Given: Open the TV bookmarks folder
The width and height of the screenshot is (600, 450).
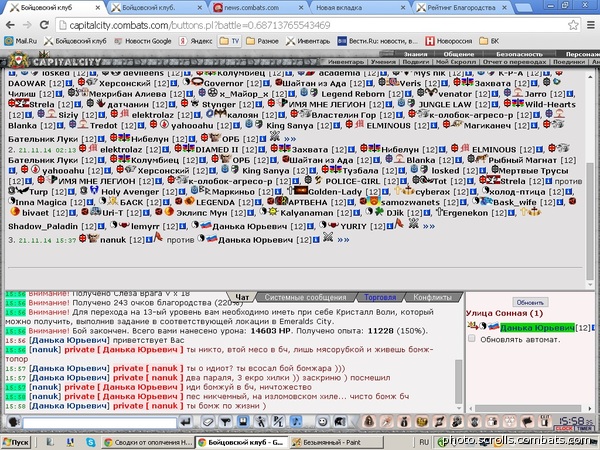Looking at the screenshot, I should 230,41.
